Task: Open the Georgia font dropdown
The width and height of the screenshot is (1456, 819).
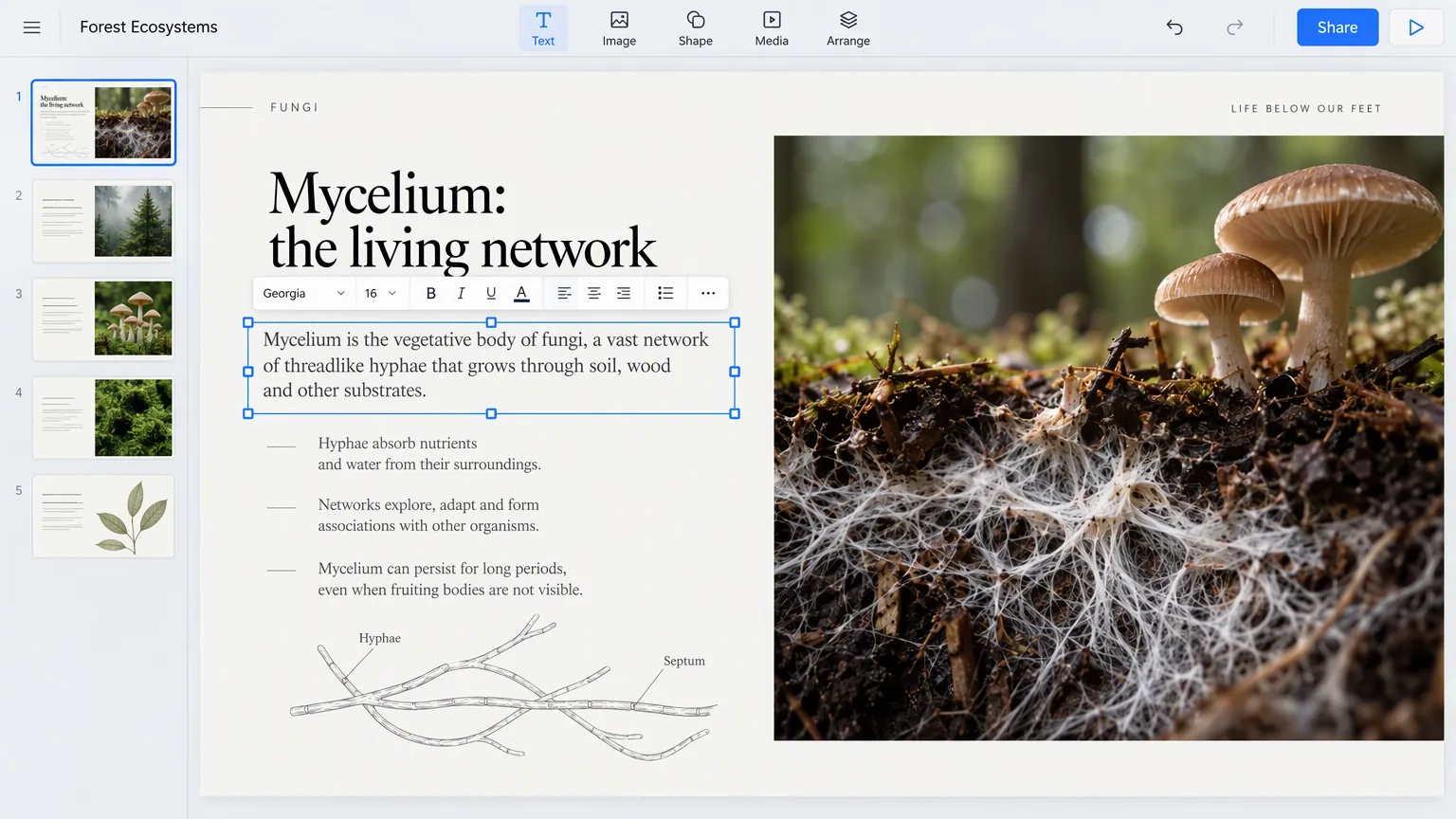Action: [303, 293]
